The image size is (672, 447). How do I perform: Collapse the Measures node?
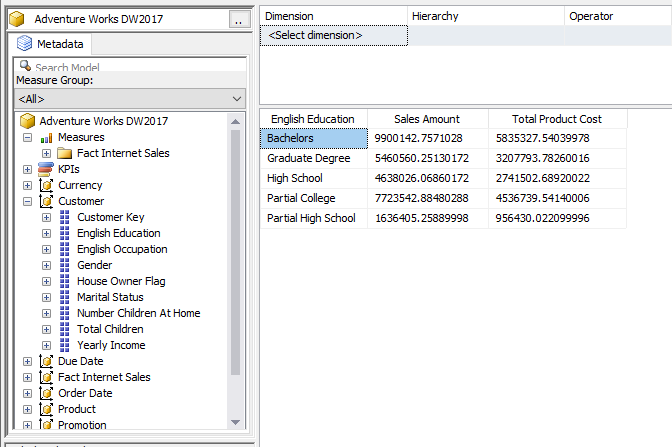tap(27, 138)
